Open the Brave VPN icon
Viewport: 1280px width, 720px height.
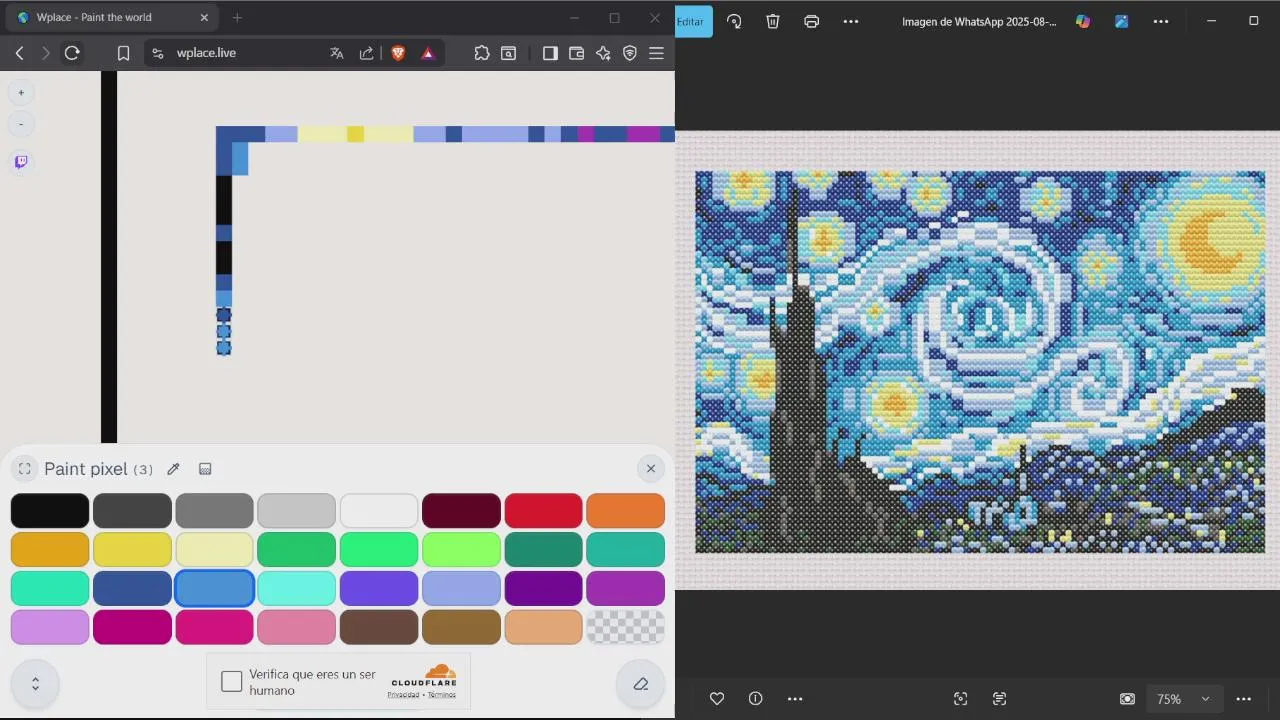630,53
